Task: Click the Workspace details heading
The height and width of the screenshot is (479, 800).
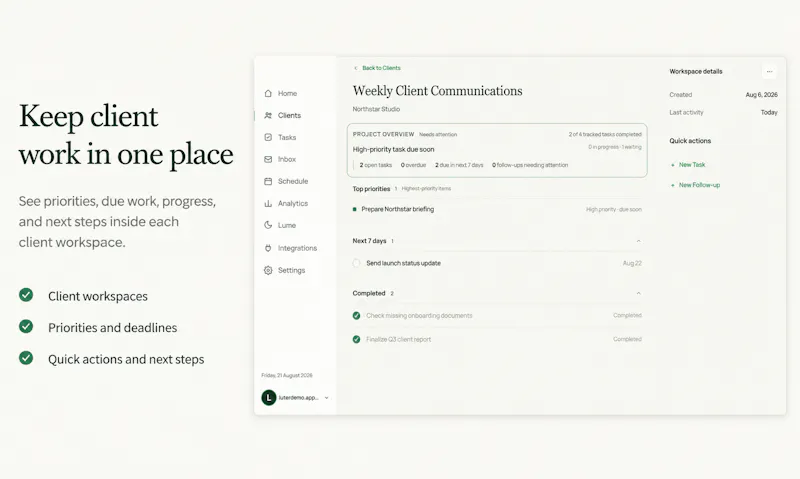Action: [x=696, y=71]
